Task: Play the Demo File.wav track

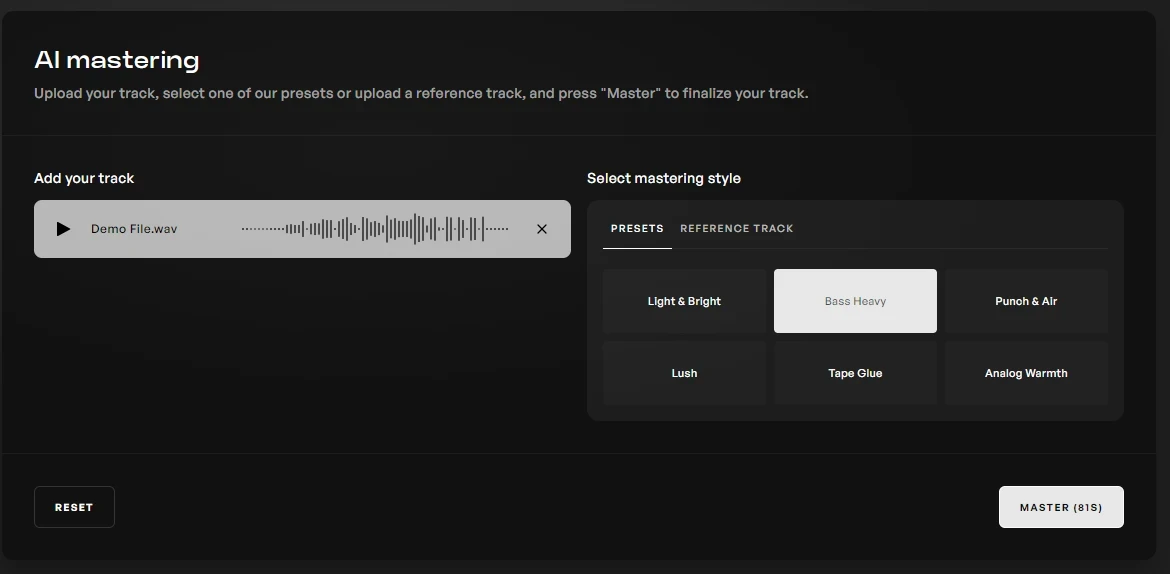Action: tap(63, 229)
